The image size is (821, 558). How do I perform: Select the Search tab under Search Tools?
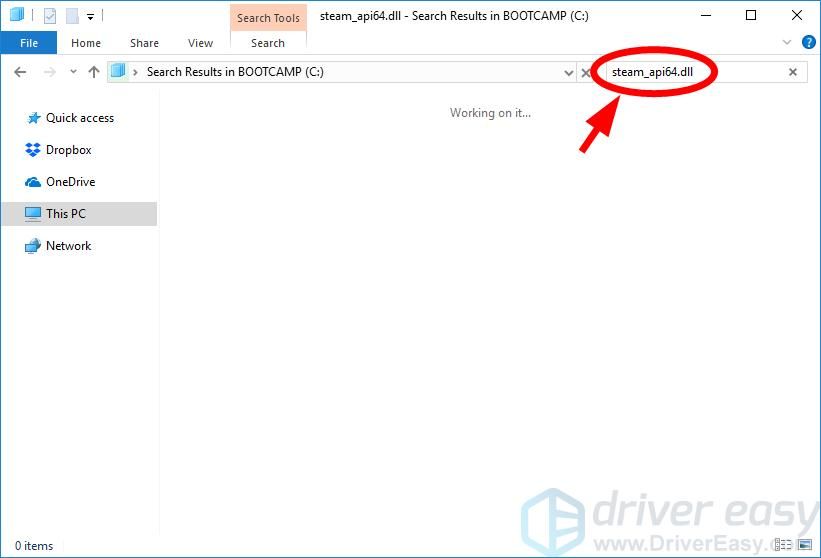(x=268, y=43)
